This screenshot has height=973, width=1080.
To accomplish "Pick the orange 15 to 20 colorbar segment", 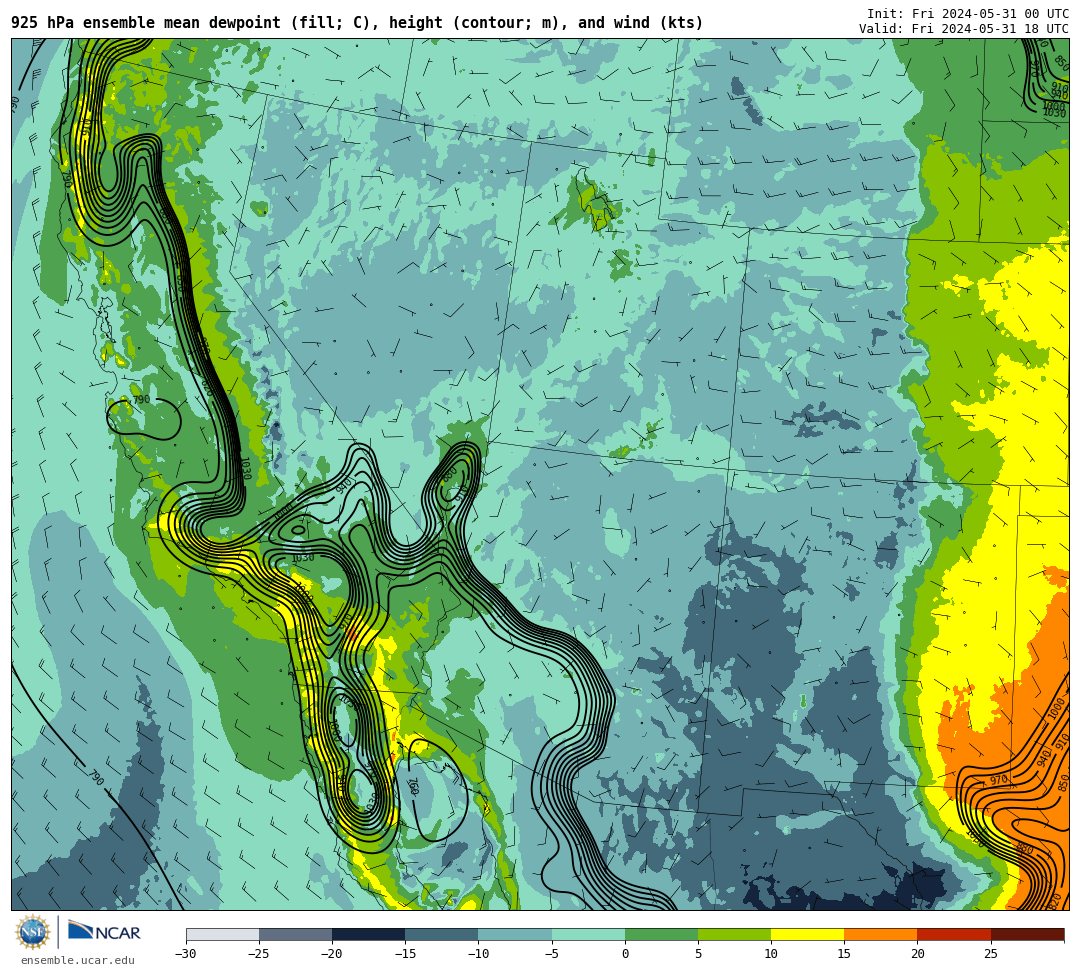I will pos(881,934).
